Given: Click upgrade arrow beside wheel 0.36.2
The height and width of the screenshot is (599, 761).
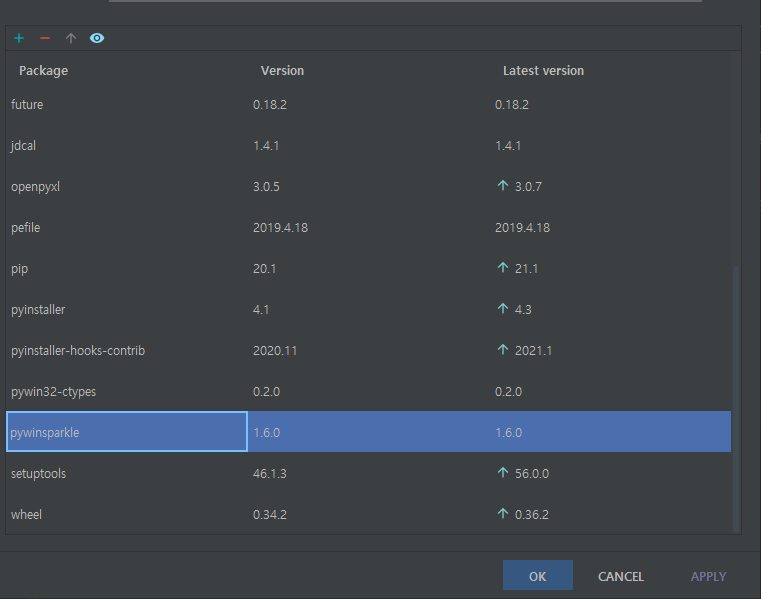Looking at the screenshot, I should tap(502, 514).
